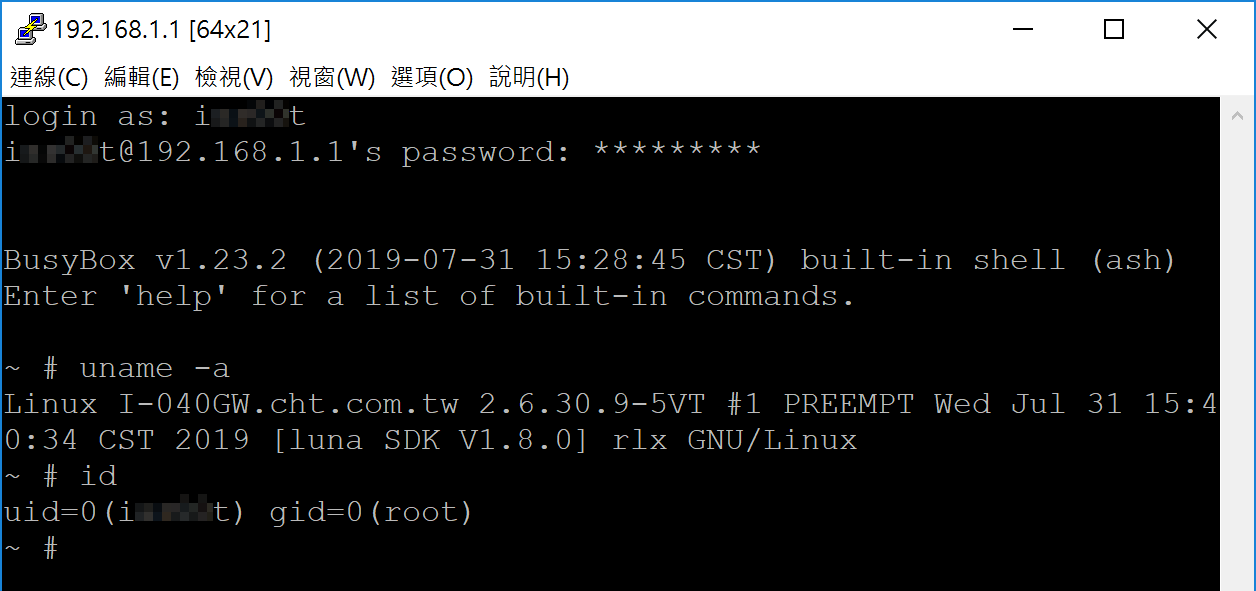The height and width of the screenshot is (591, 1256).
Task: Click the BusyBox v1.23.2 banner line
Action: pos(590,260)
